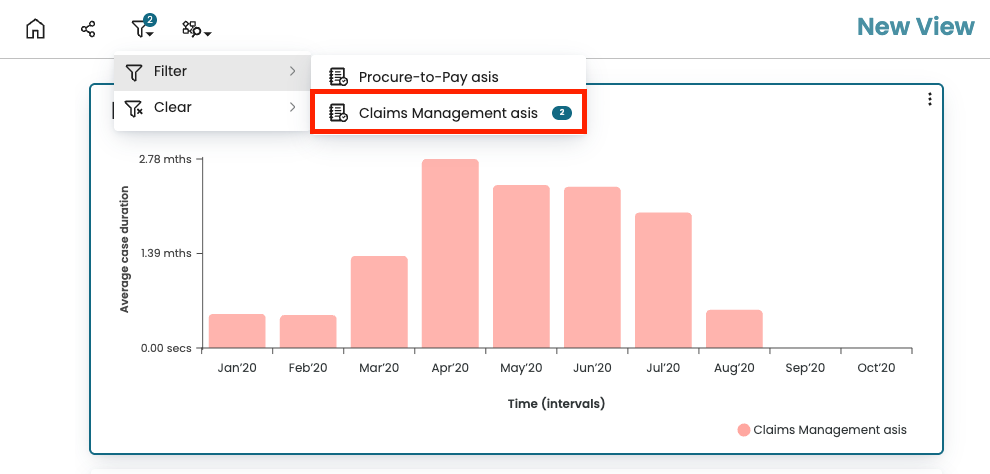Click the Procure-to-Pay asis log icon
Screen dimensions: 990x474
pos(338,77)
